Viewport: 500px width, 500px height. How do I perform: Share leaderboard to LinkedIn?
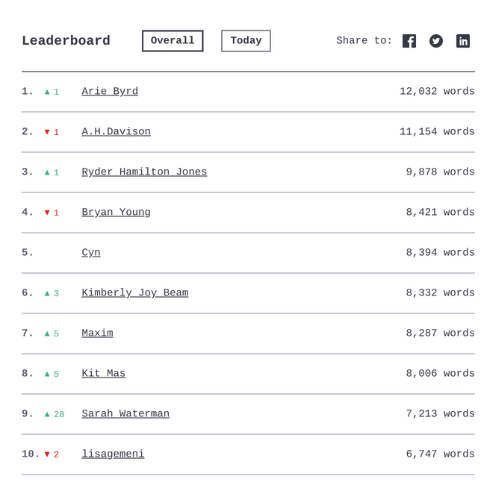pos(463,41)
